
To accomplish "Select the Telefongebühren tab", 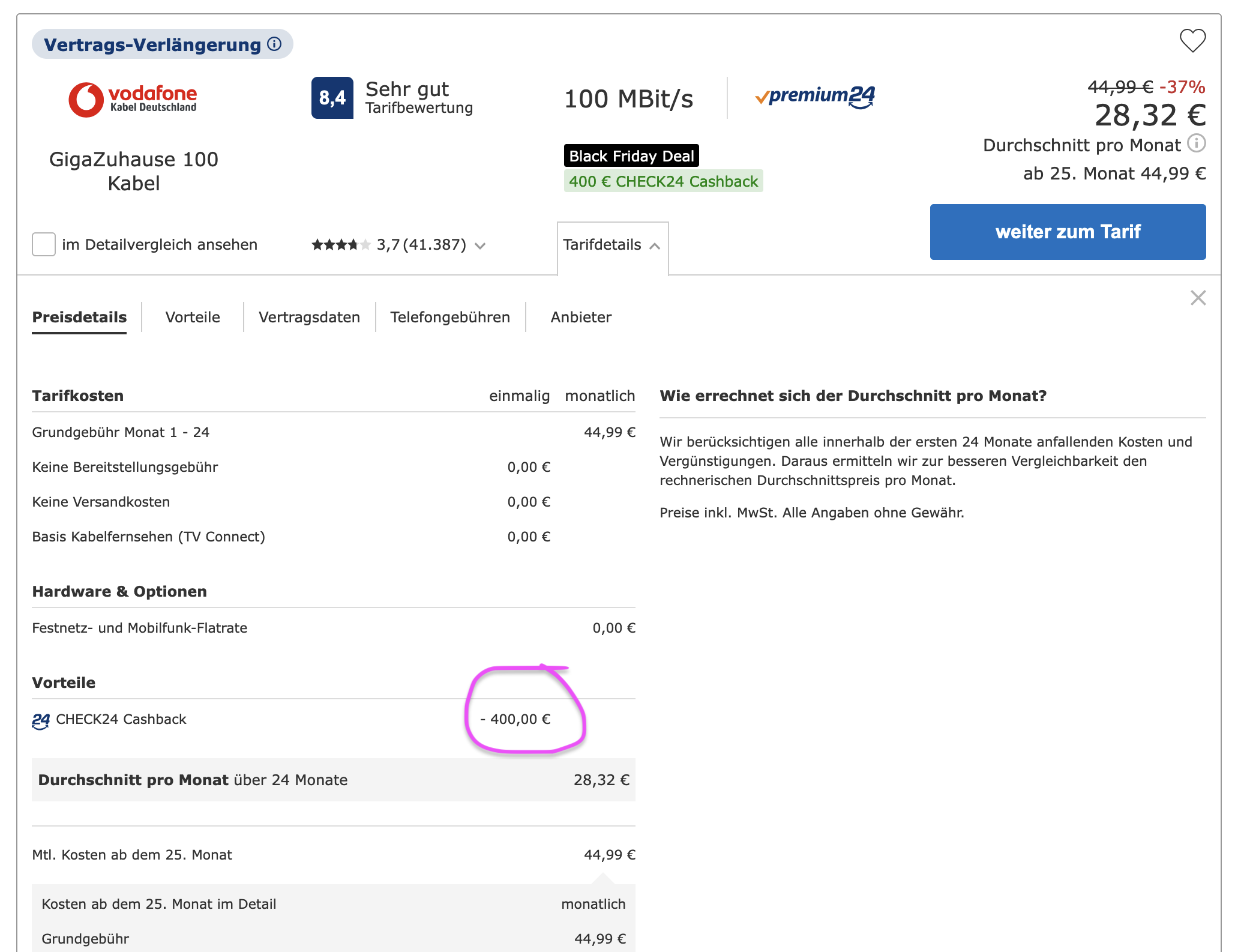I will 450,317.
